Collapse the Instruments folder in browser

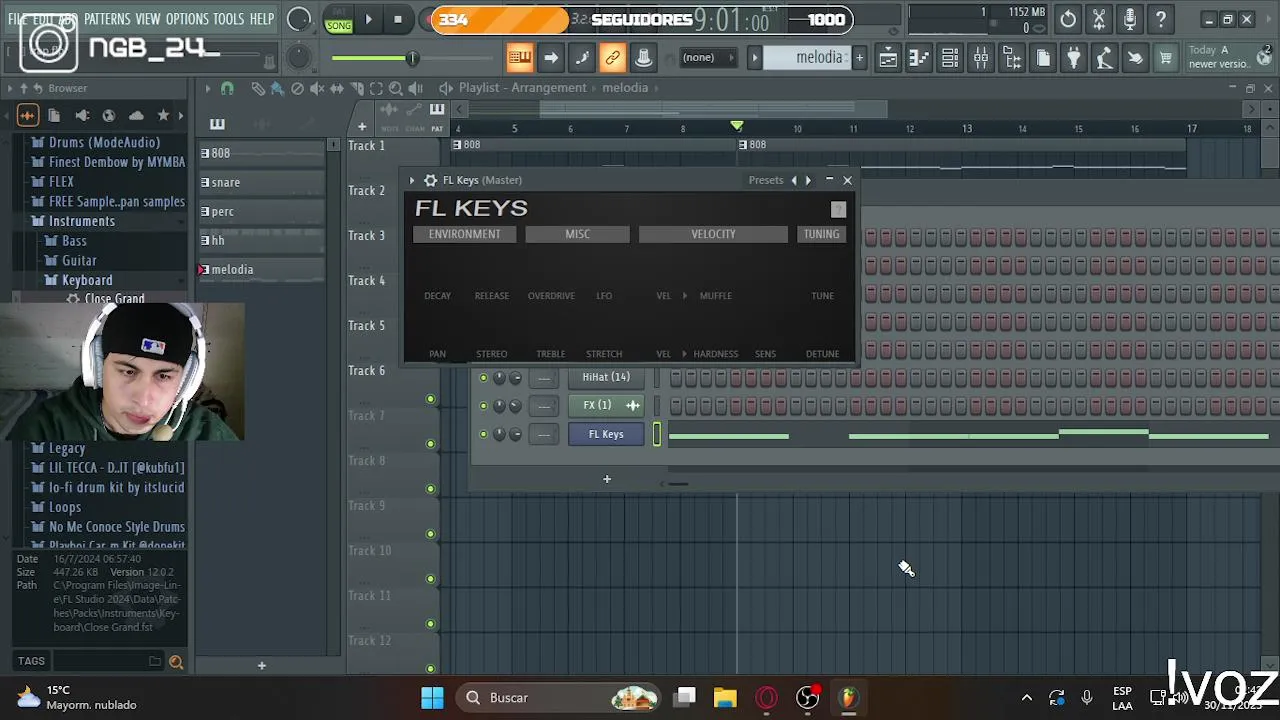[82, 221]
